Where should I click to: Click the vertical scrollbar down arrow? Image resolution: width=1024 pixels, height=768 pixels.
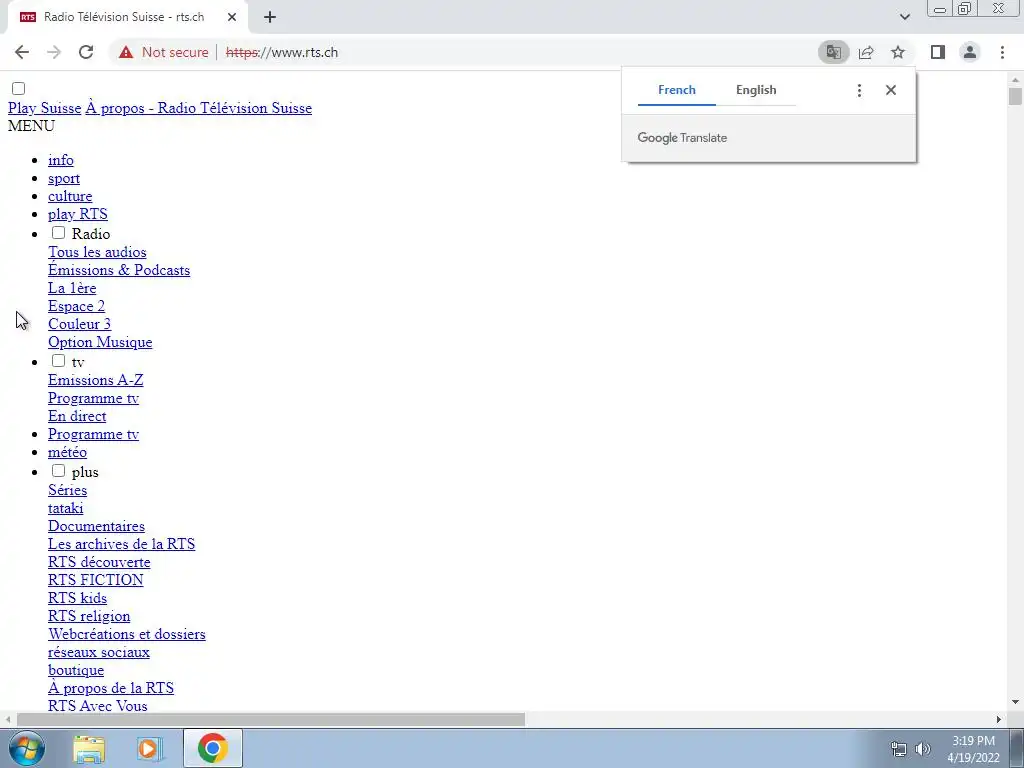[x=1015, y=702]
